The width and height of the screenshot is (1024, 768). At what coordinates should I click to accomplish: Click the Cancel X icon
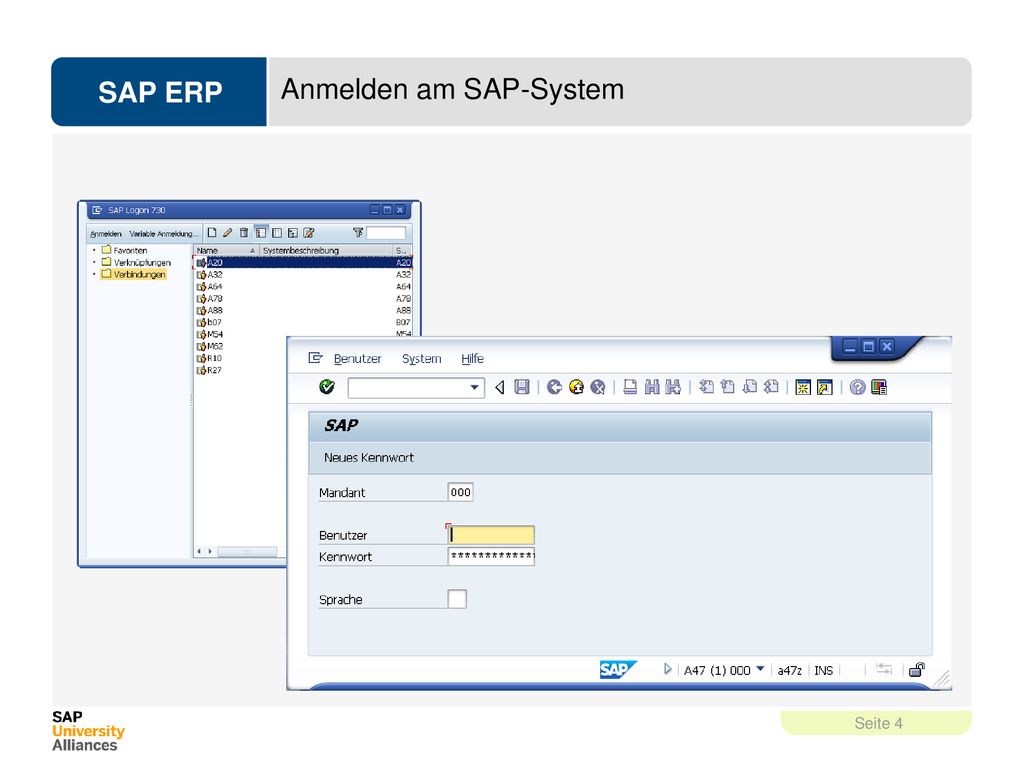[x=598, y=387]
